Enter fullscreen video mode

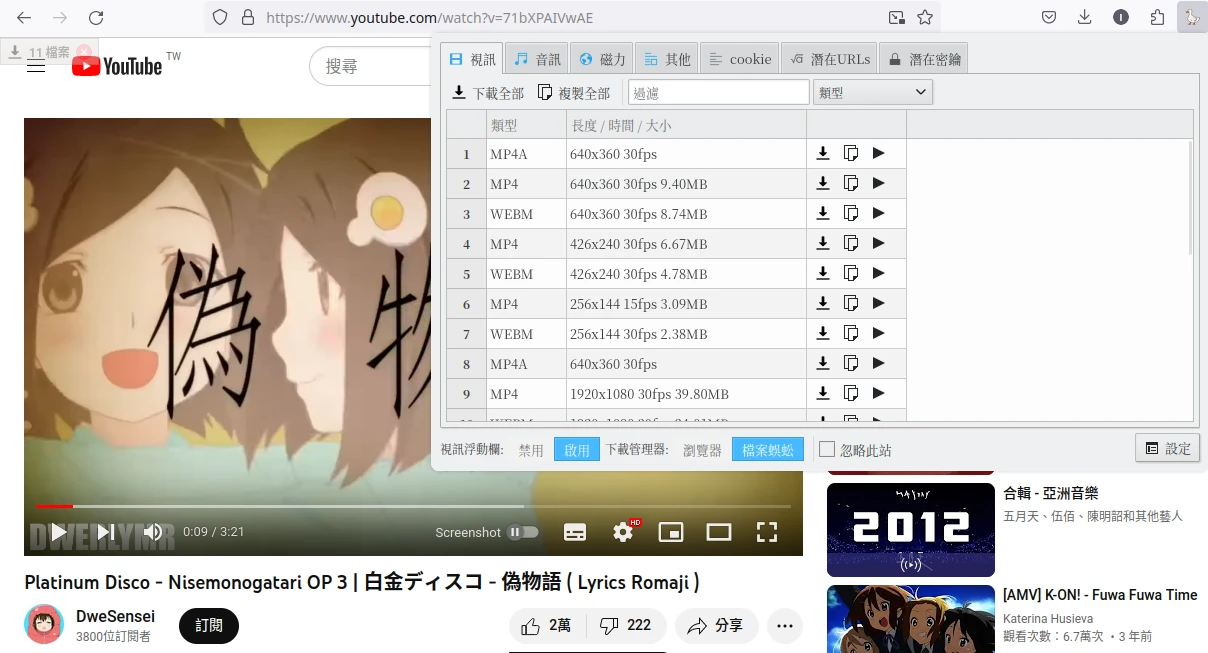click(x=767, y=532)
